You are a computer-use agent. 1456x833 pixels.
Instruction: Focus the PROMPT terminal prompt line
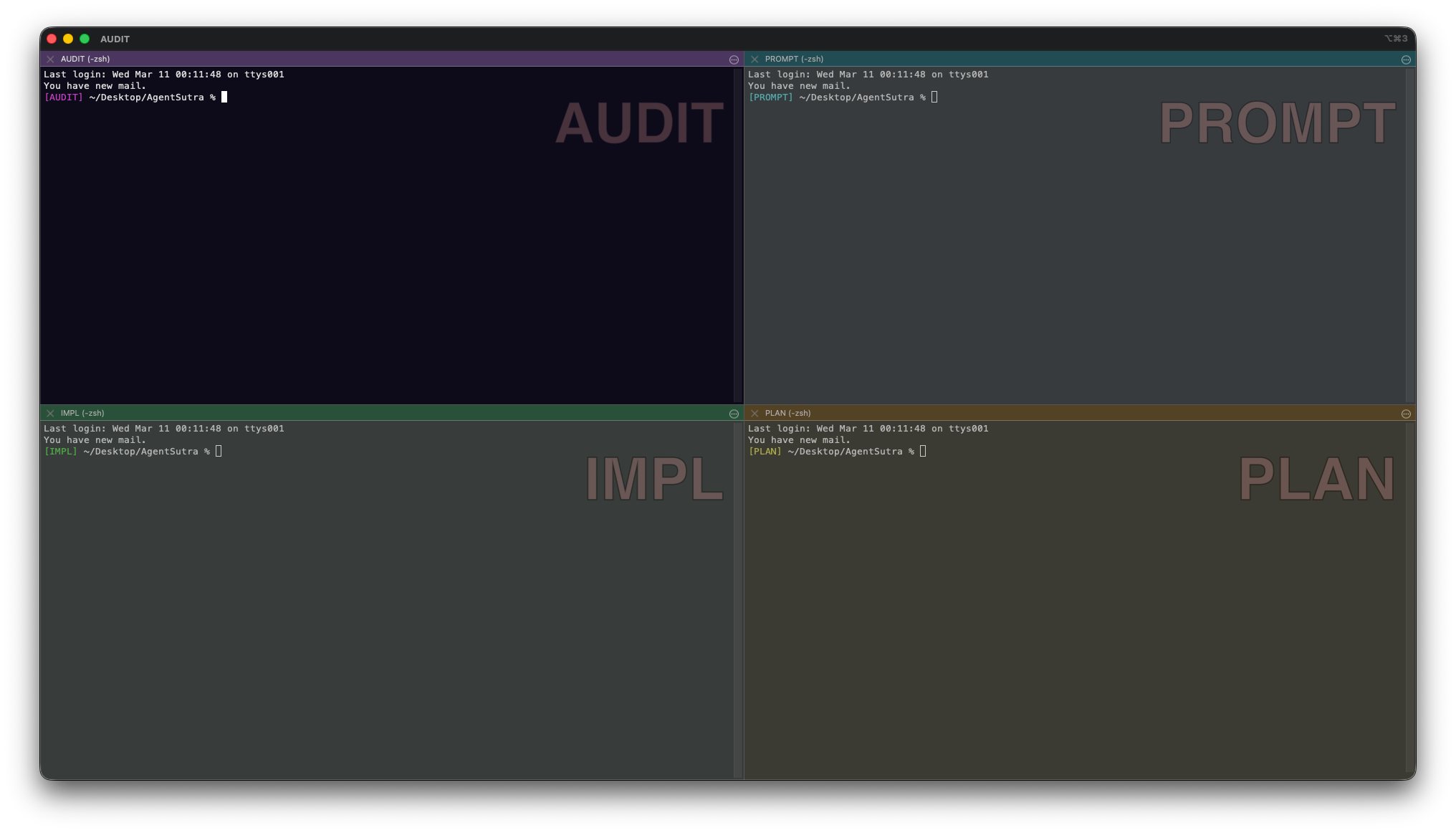[934, 97]
